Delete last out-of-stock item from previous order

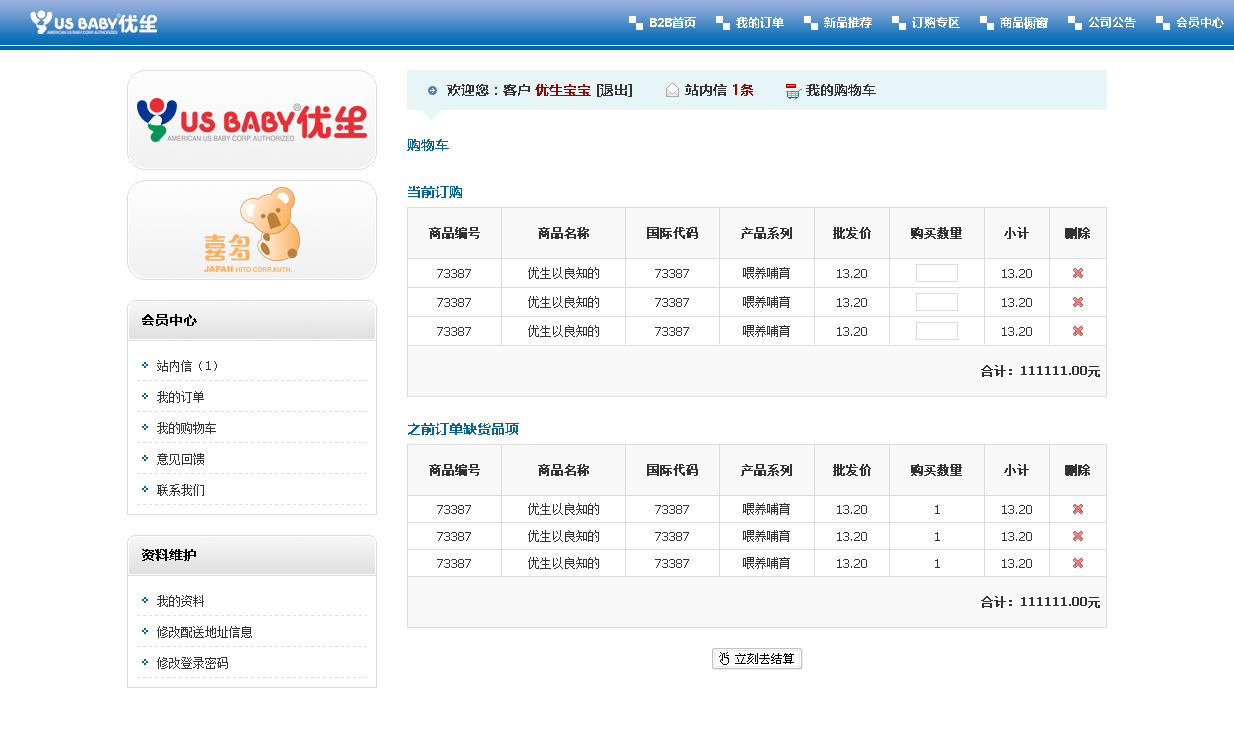[1077, 563]
